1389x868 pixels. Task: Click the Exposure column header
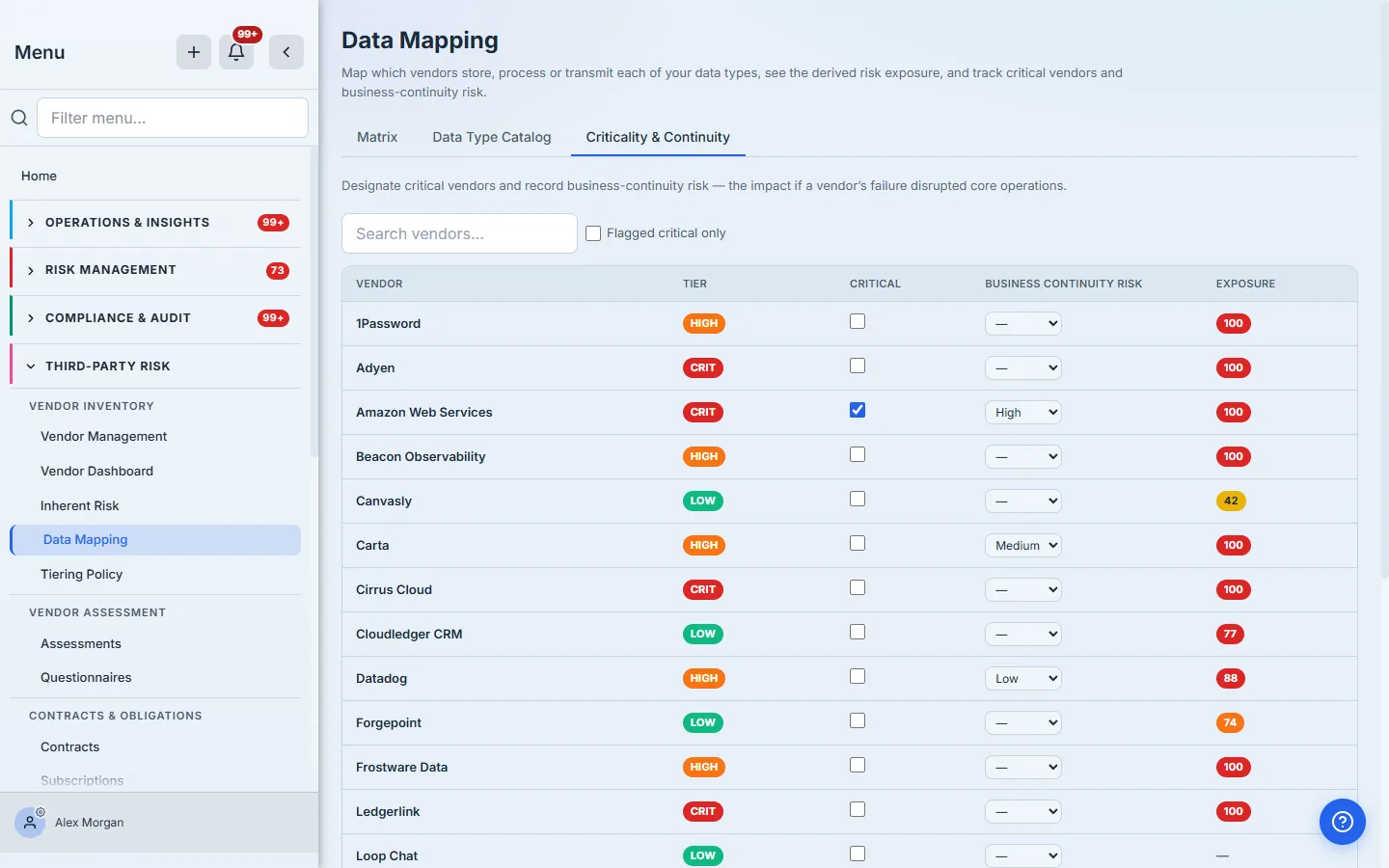pos(1245,284)
